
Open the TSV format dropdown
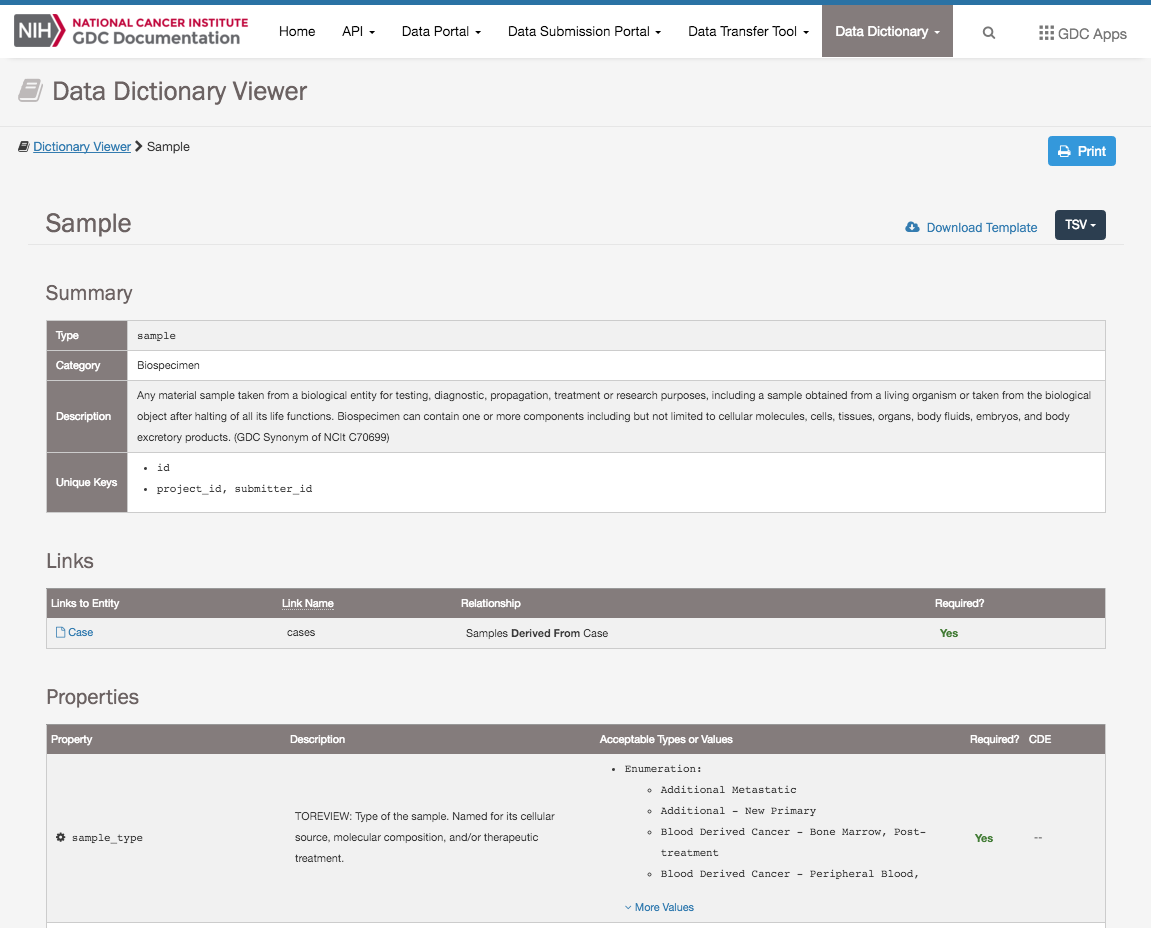pos(1080,225)
